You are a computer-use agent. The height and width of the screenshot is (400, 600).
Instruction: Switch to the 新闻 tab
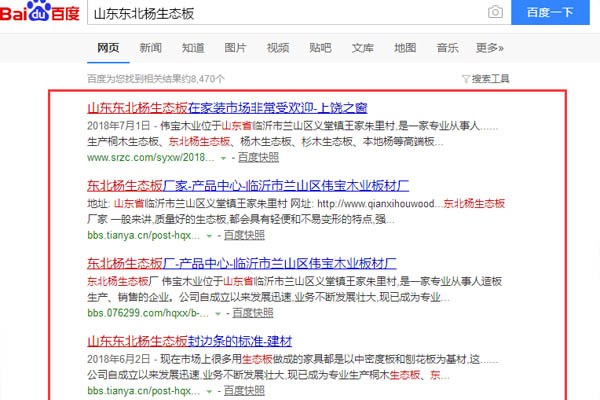coord(150,48)
